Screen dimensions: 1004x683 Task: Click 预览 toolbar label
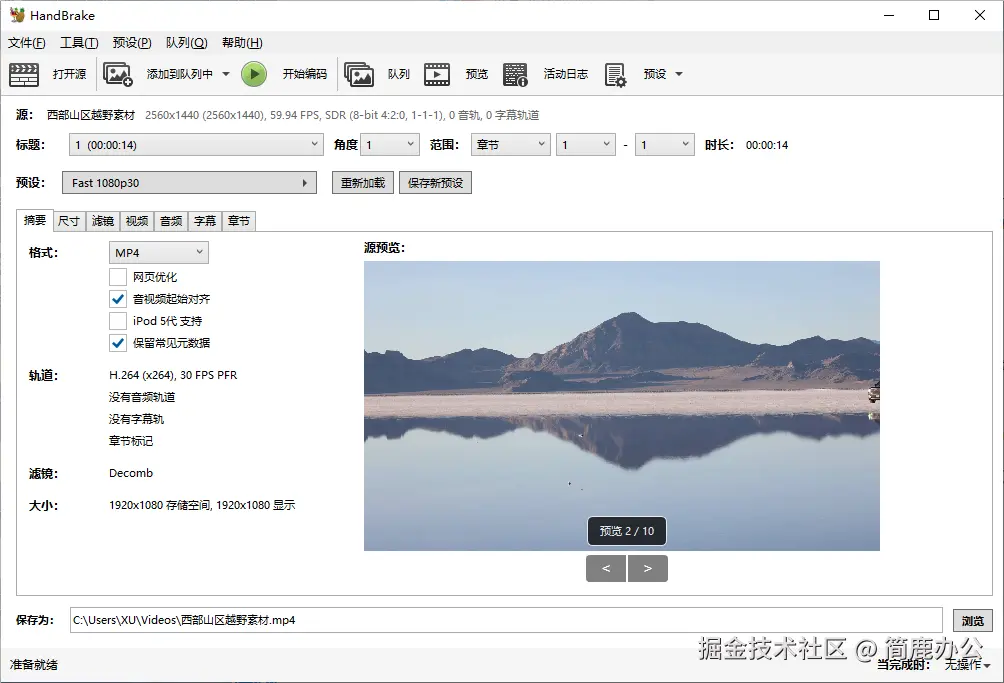(476, 74)
